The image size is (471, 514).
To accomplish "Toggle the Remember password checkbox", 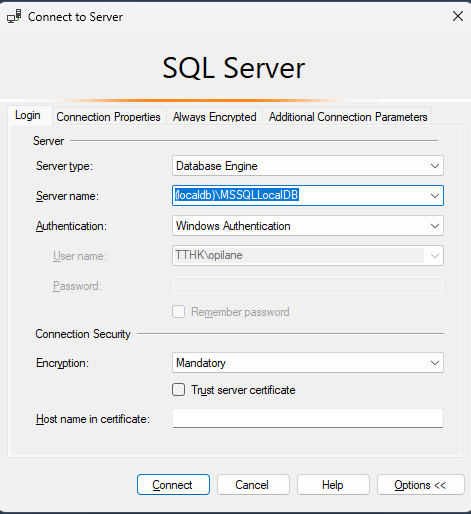I will [179, 312].
